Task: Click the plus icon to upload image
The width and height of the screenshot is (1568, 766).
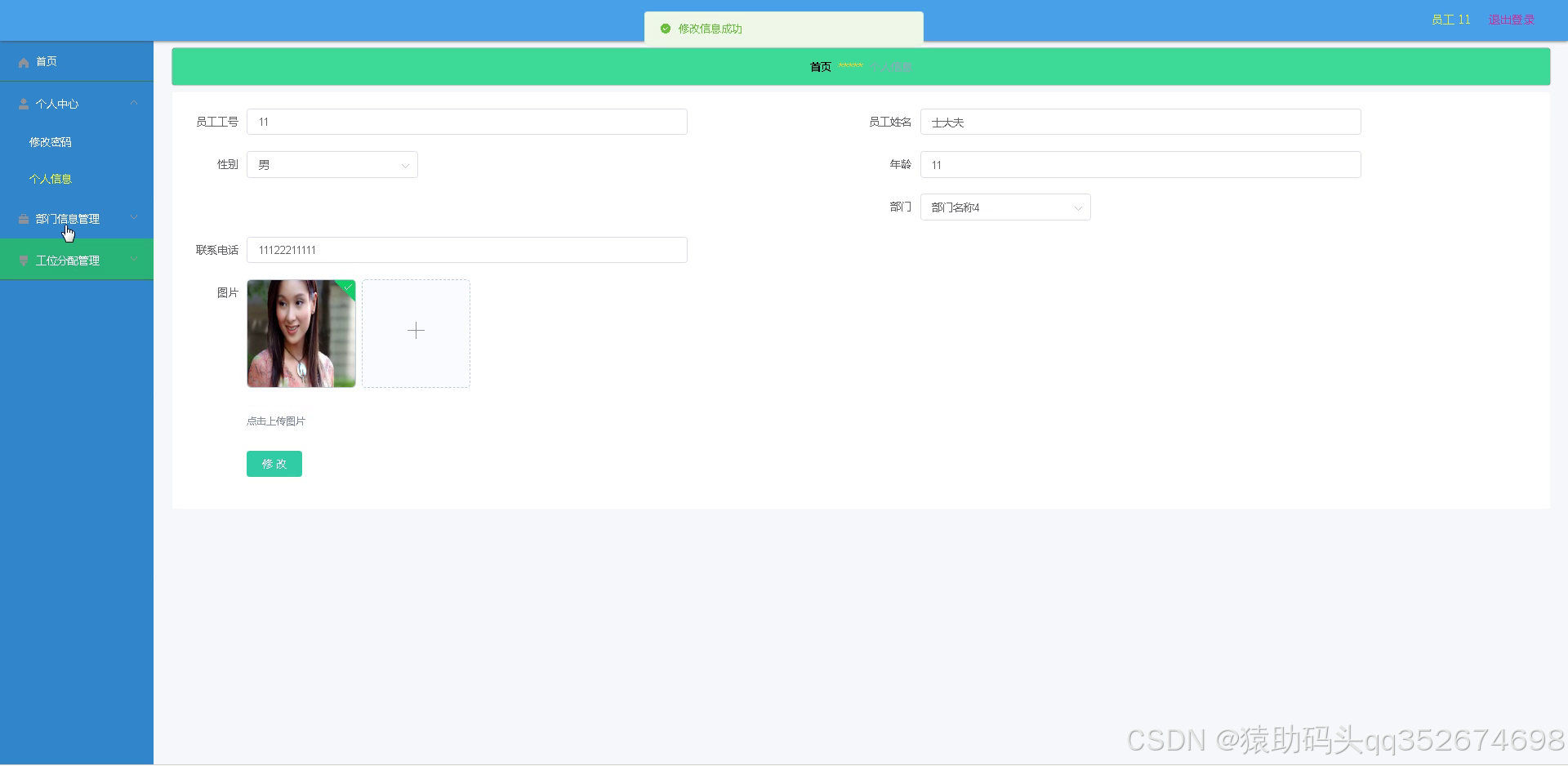Action: coord(416,331)
